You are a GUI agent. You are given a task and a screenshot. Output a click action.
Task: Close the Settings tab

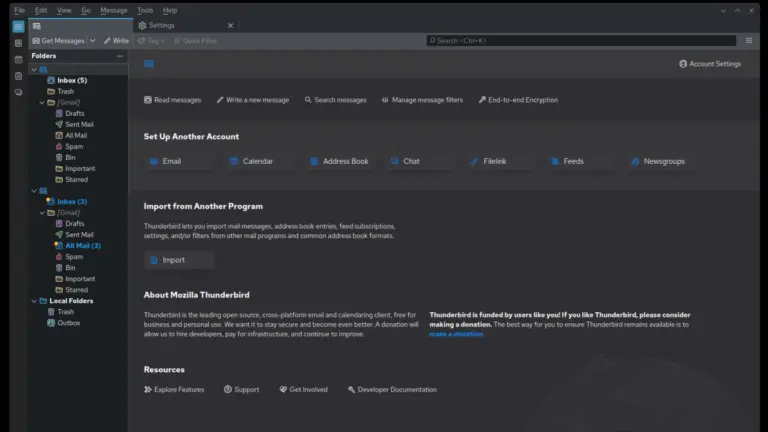tap(230, 25)
